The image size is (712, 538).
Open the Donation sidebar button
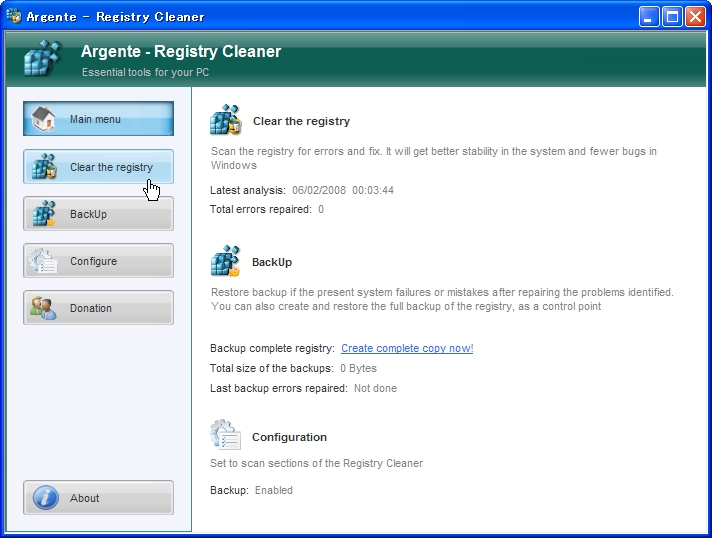coord(98,308)
